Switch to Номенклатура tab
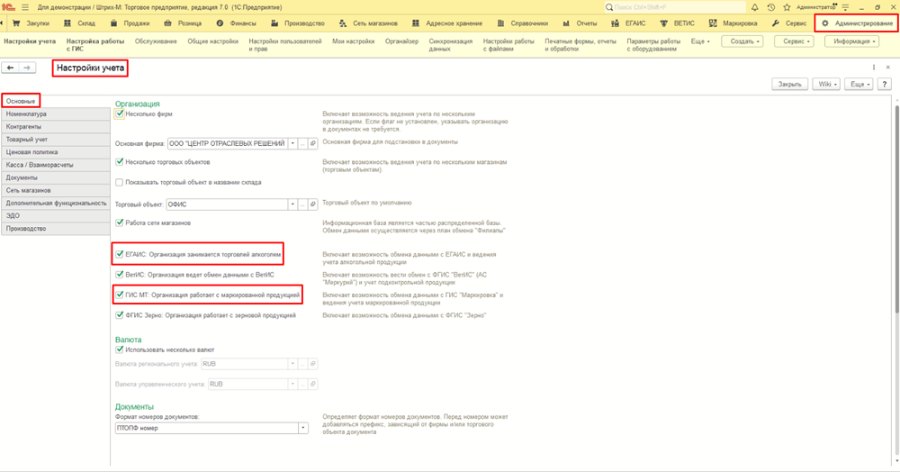 (55, 114)
